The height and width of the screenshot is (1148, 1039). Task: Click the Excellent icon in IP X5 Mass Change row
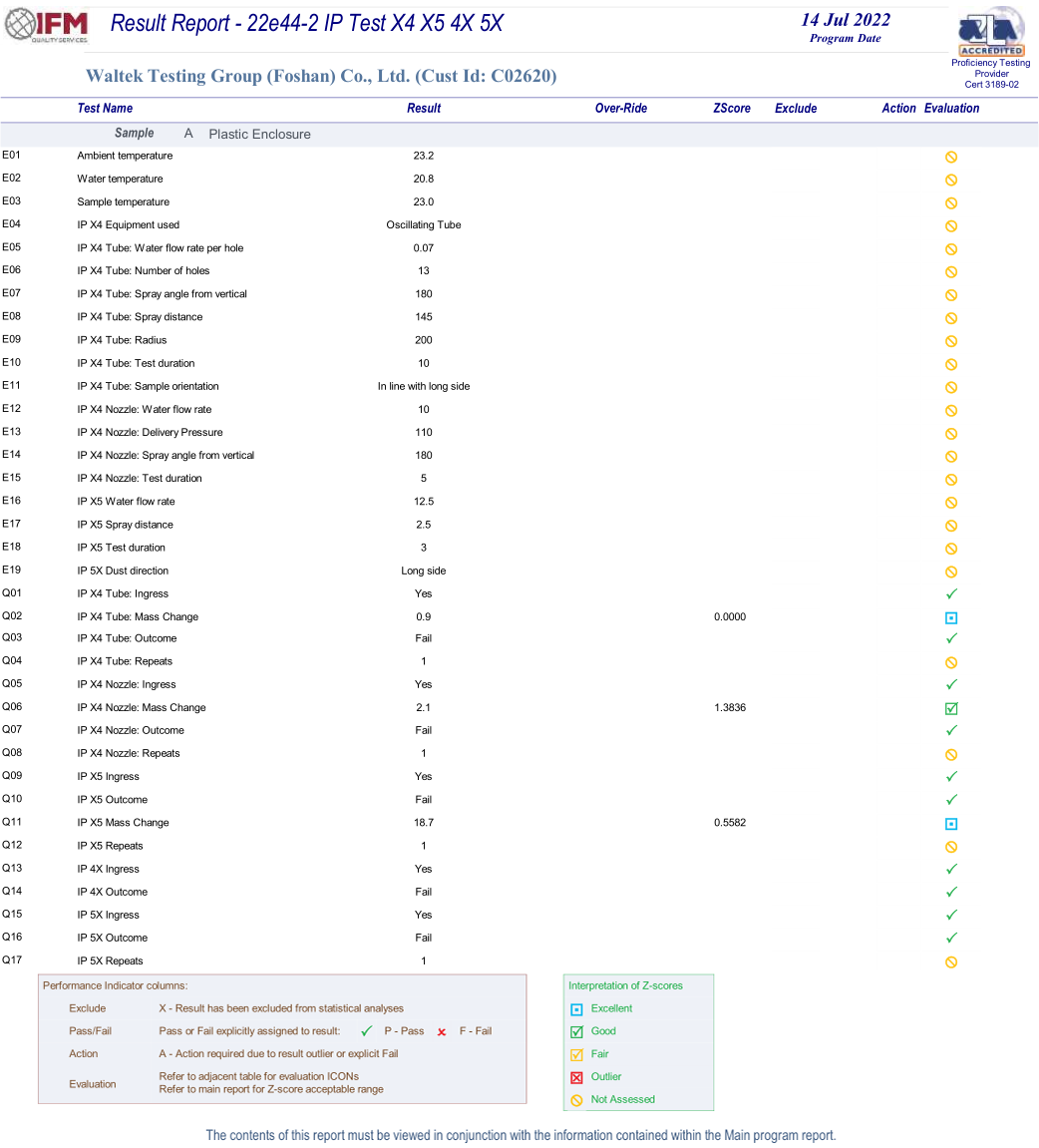(x=951, y=824)
